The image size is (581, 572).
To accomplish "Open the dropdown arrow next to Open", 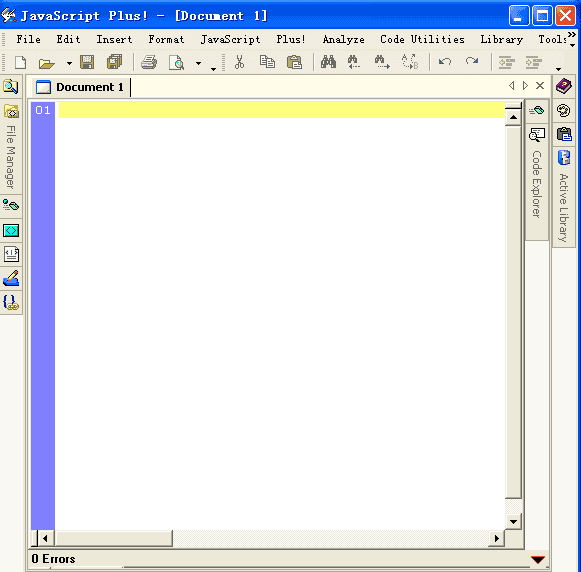I will 69,63.
